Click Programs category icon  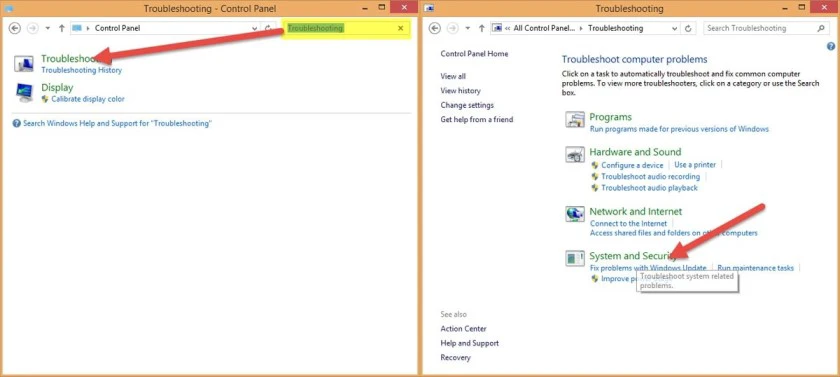pyautogui.click(x=575, y=120)
